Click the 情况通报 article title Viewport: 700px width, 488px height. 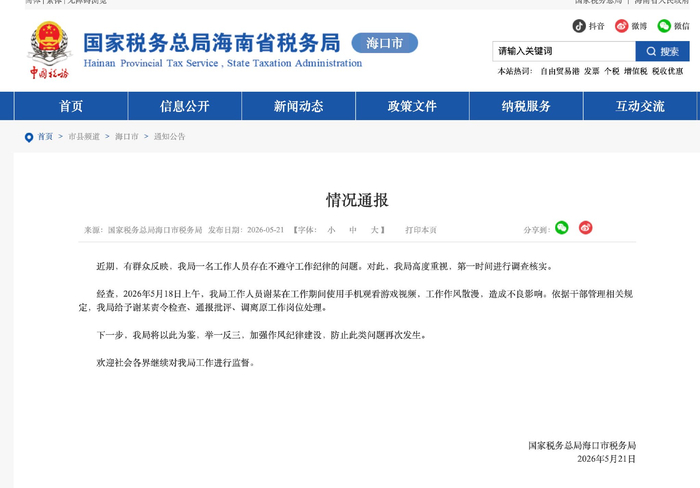357,200
